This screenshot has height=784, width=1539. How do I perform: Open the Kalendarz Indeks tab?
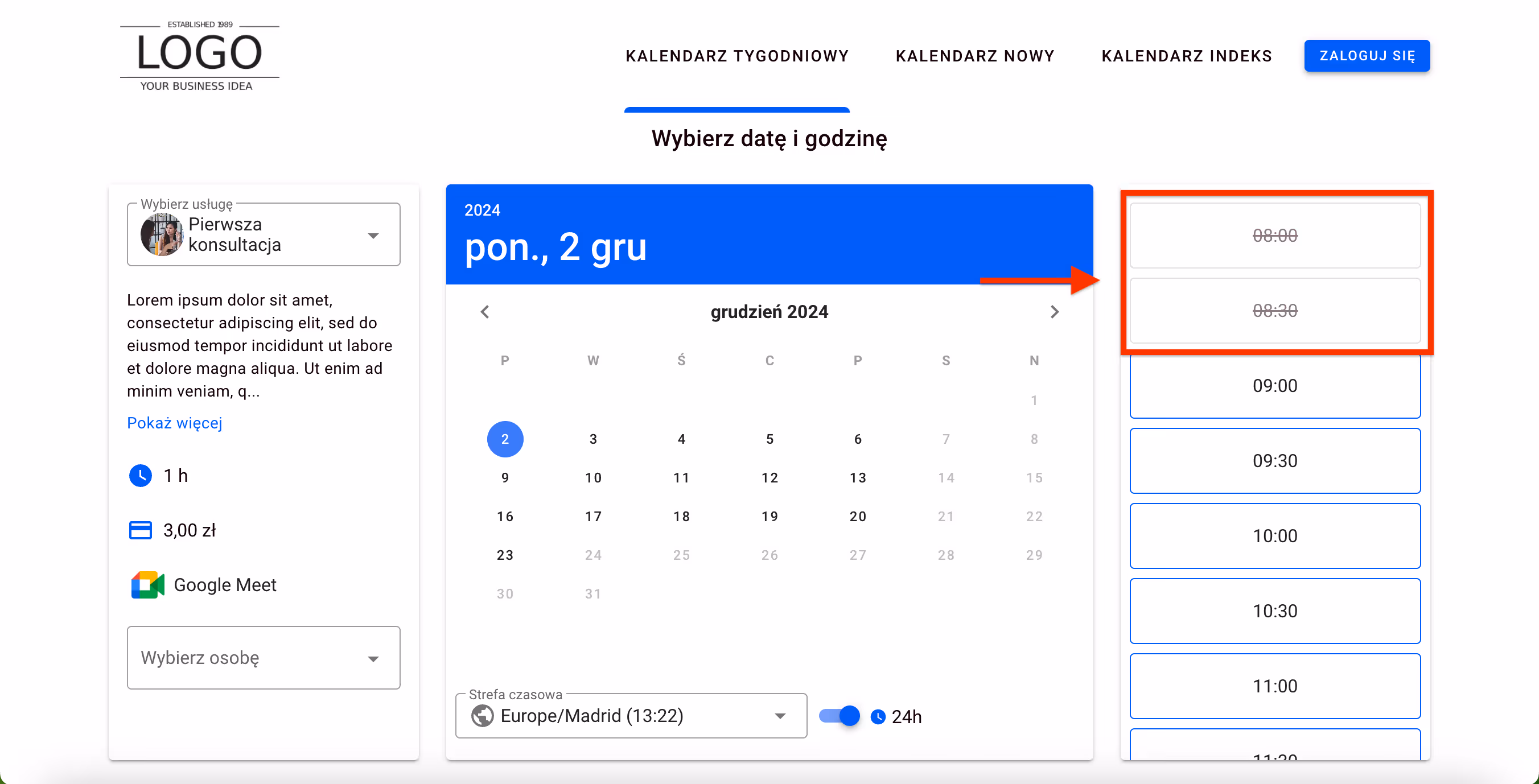click(1187, 56)
